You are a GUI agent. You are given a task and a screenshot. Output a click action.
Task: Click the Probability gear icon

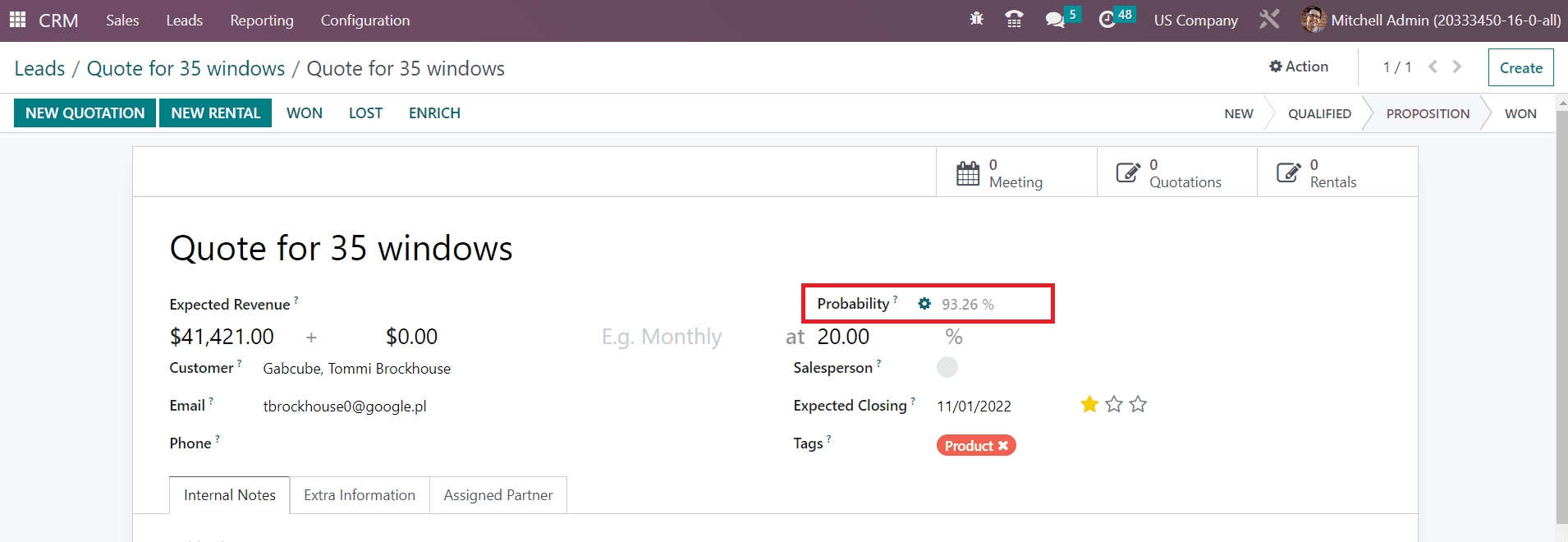[x=924, y=304]
